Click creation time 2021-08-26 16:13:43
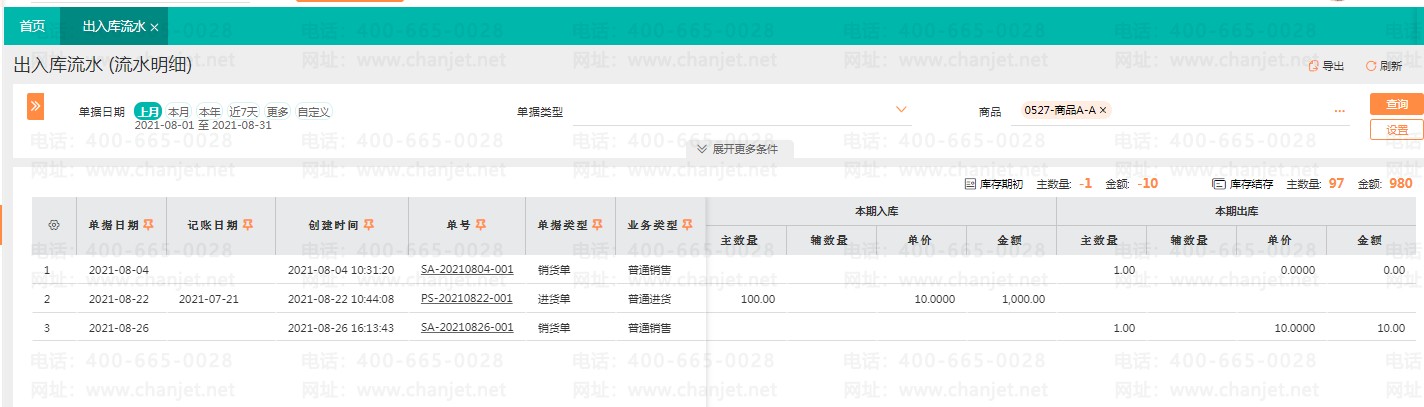The width and height of the screenshot is (1424, 407). (340, 327)
